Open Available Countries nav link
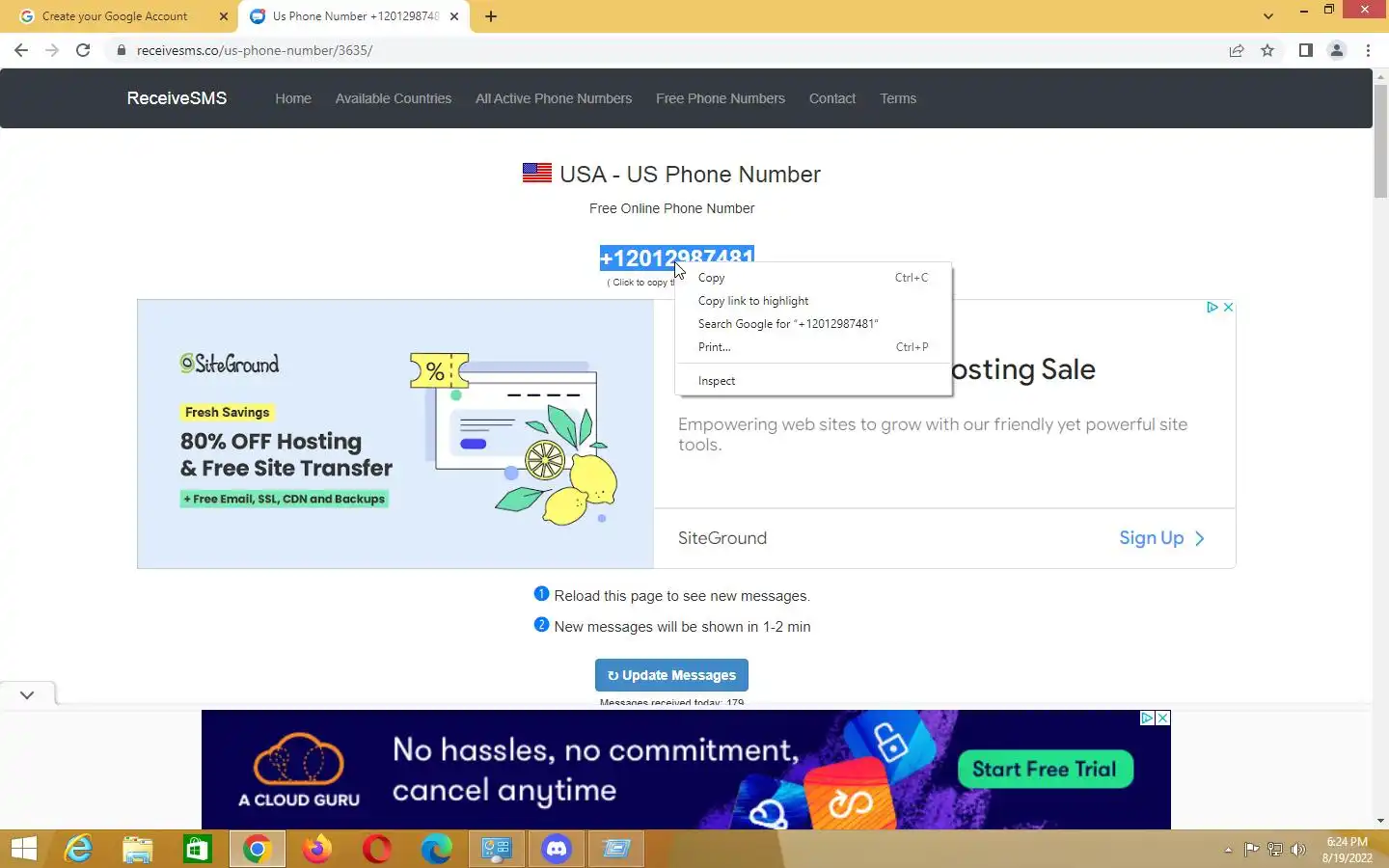 click(x=394, y=98)
